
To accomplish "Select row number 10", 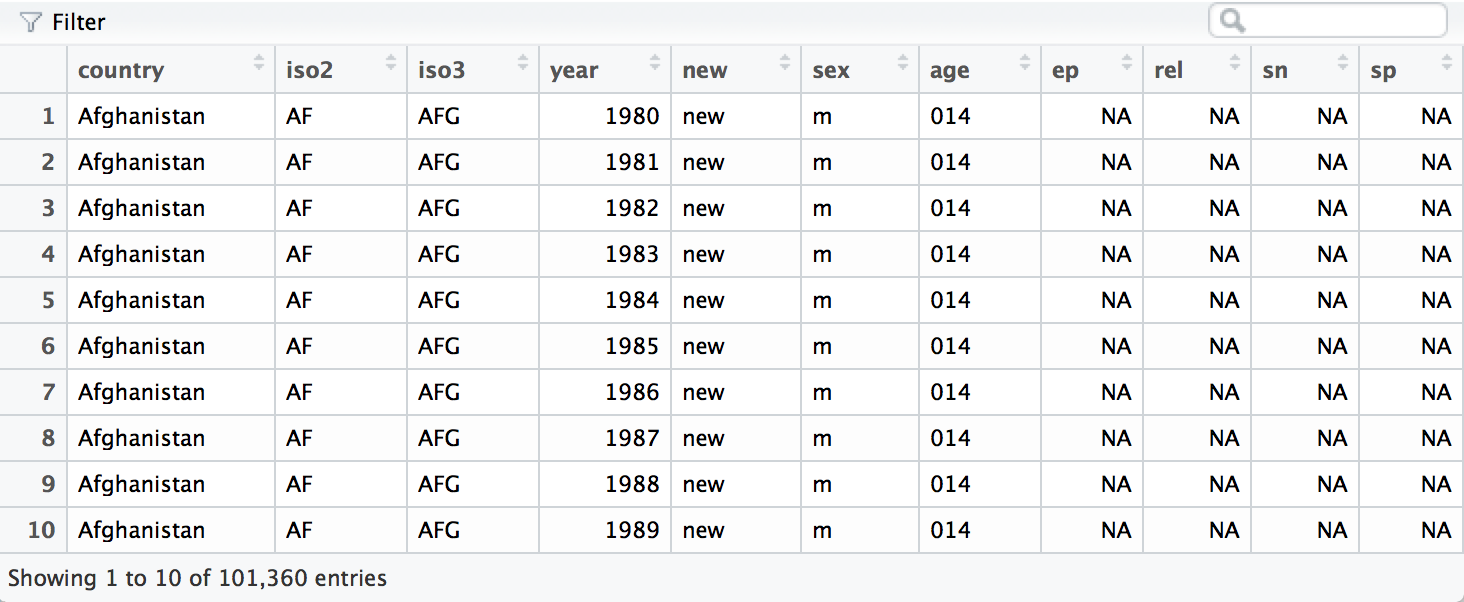I will (41, 530).
